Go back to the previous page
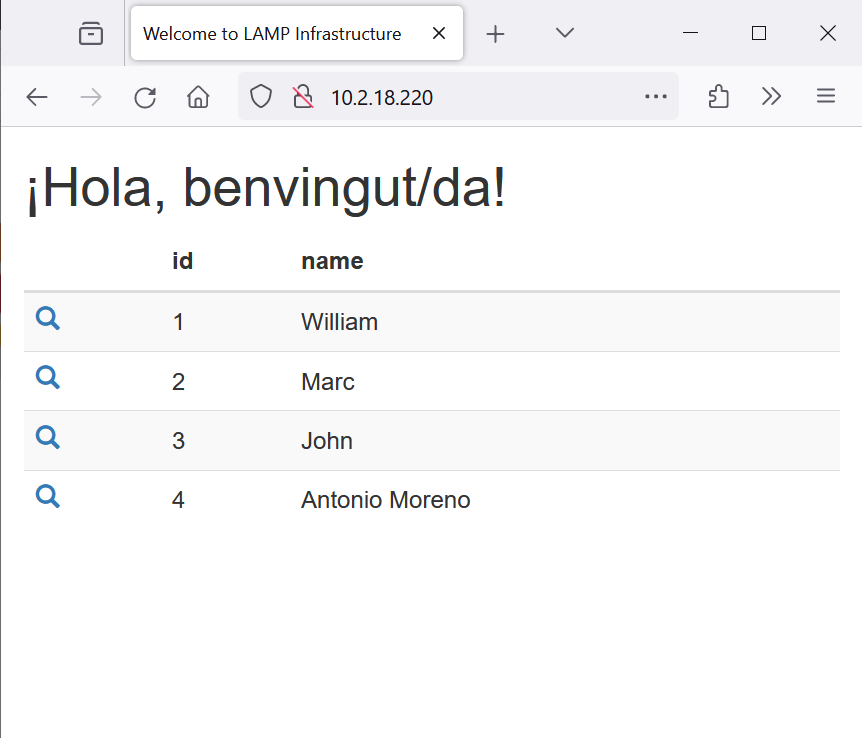 tap(37, 97)
